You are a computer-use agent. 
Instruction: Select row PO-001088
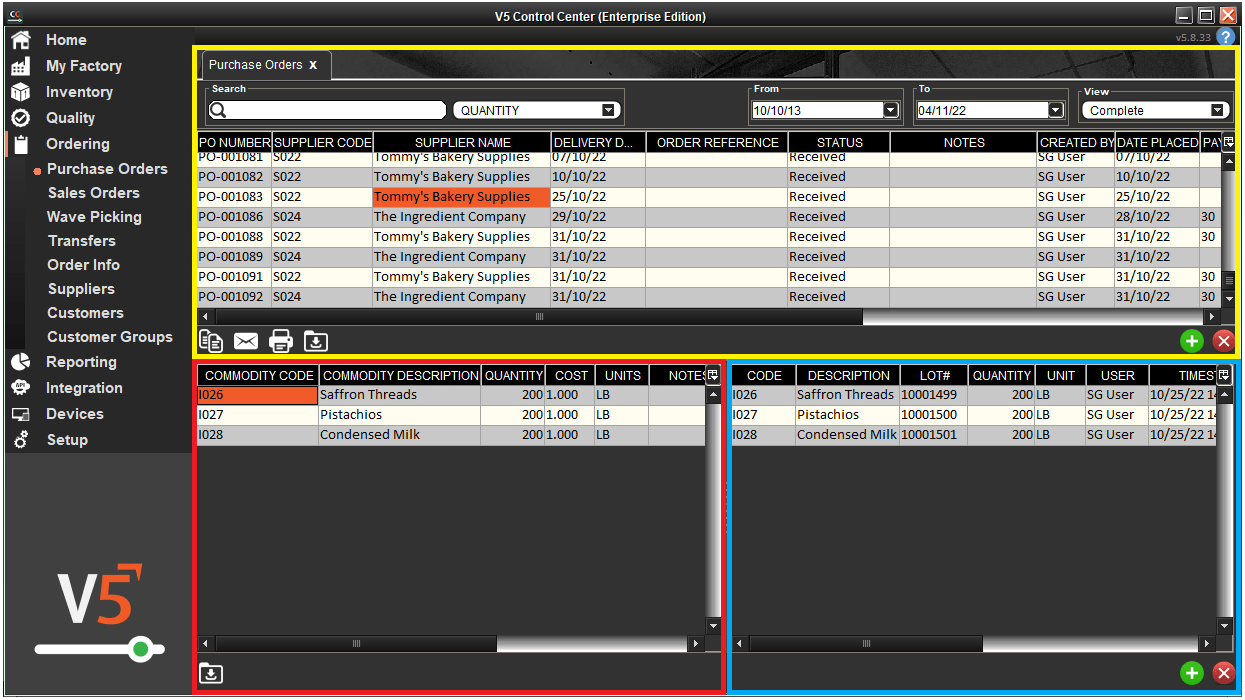pyautogui.click(x=708, y=237)
